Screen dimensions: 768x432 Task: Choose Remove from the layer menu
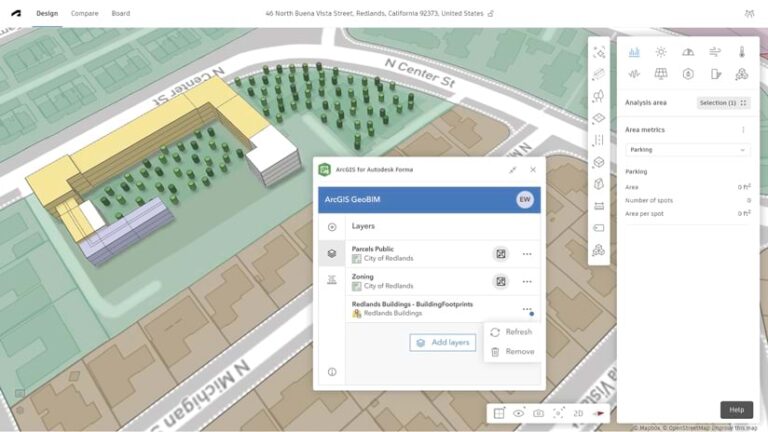(x=512, y=352)
